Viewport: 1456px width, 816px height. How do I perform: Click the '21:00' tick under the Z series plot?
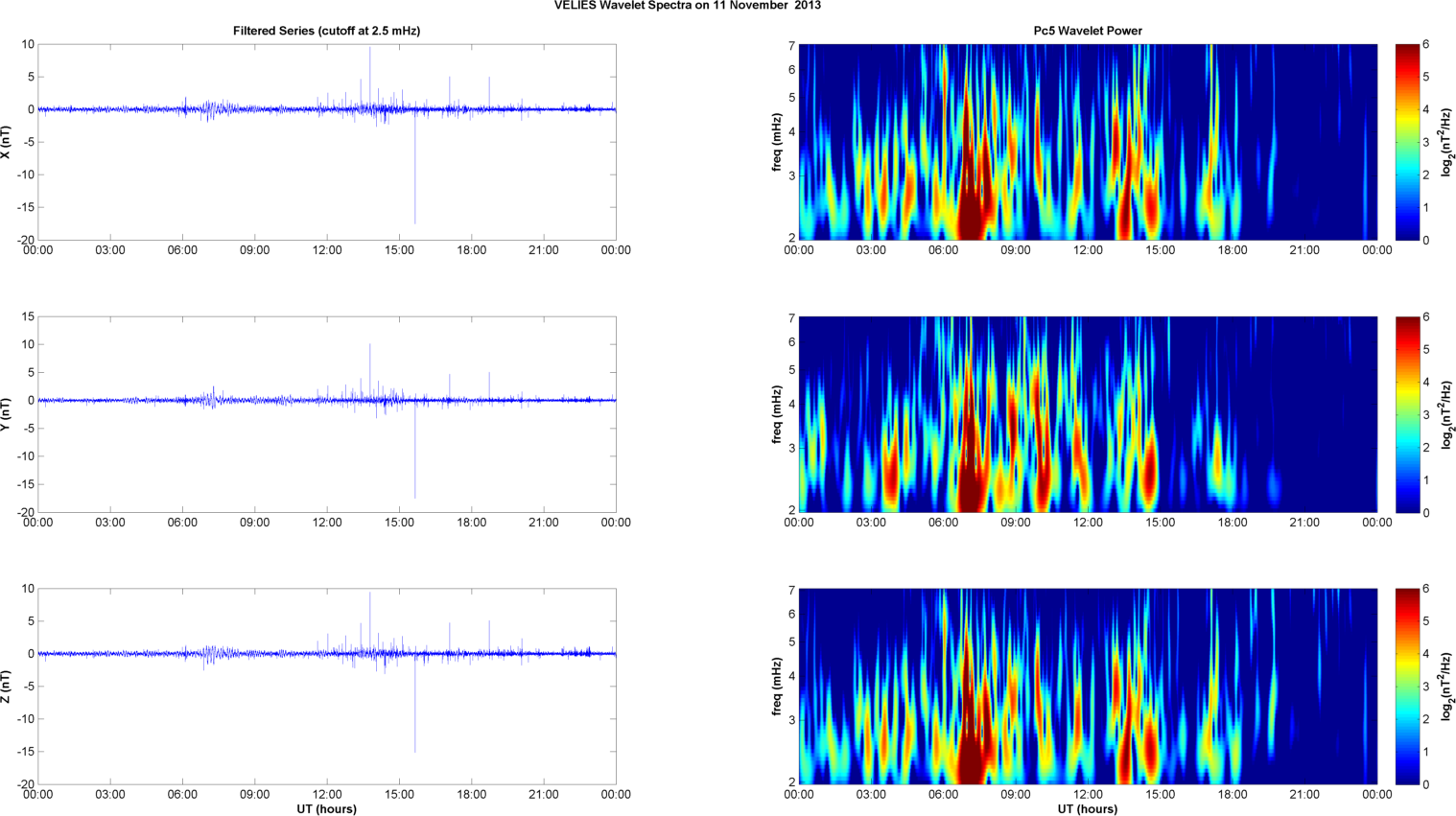[x=544, y=794]
